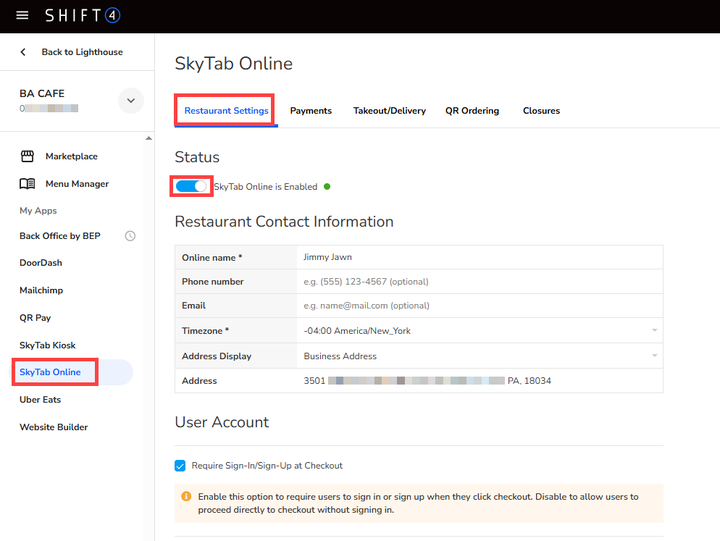This screenshot has width=720, height=541.
Task: Uncheck Require Sign-In/Sign-Up at Checkout
Action: click(181, 465)
